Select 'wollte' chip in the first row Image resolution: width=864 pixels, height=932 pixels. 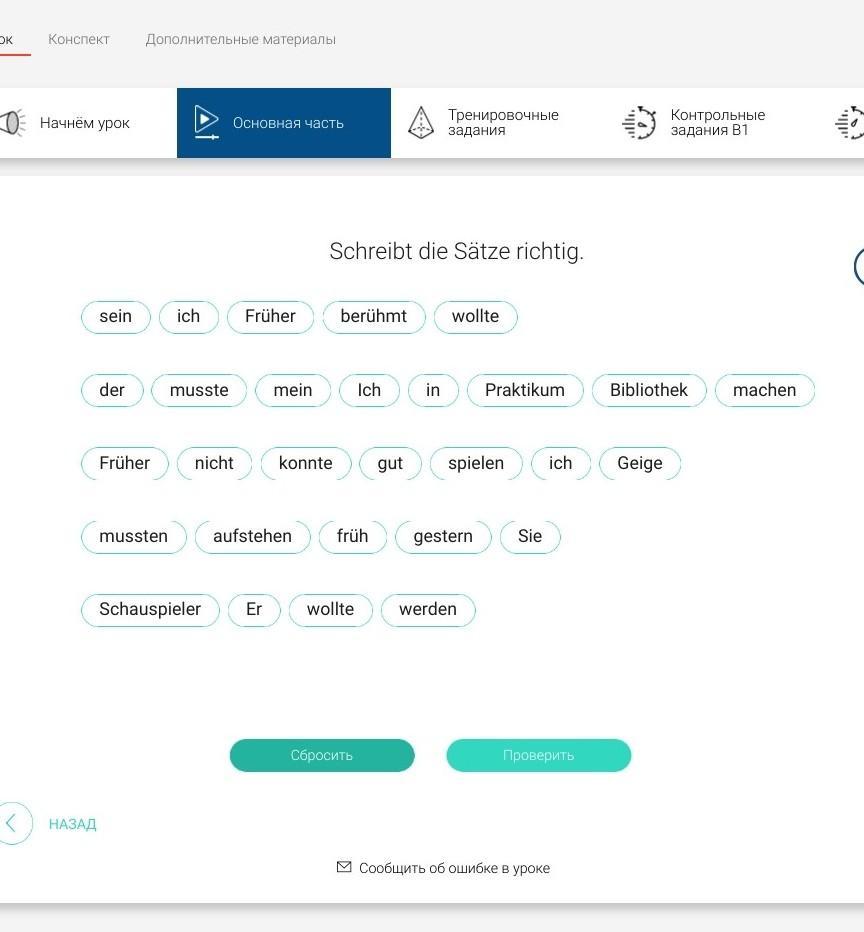475,317
